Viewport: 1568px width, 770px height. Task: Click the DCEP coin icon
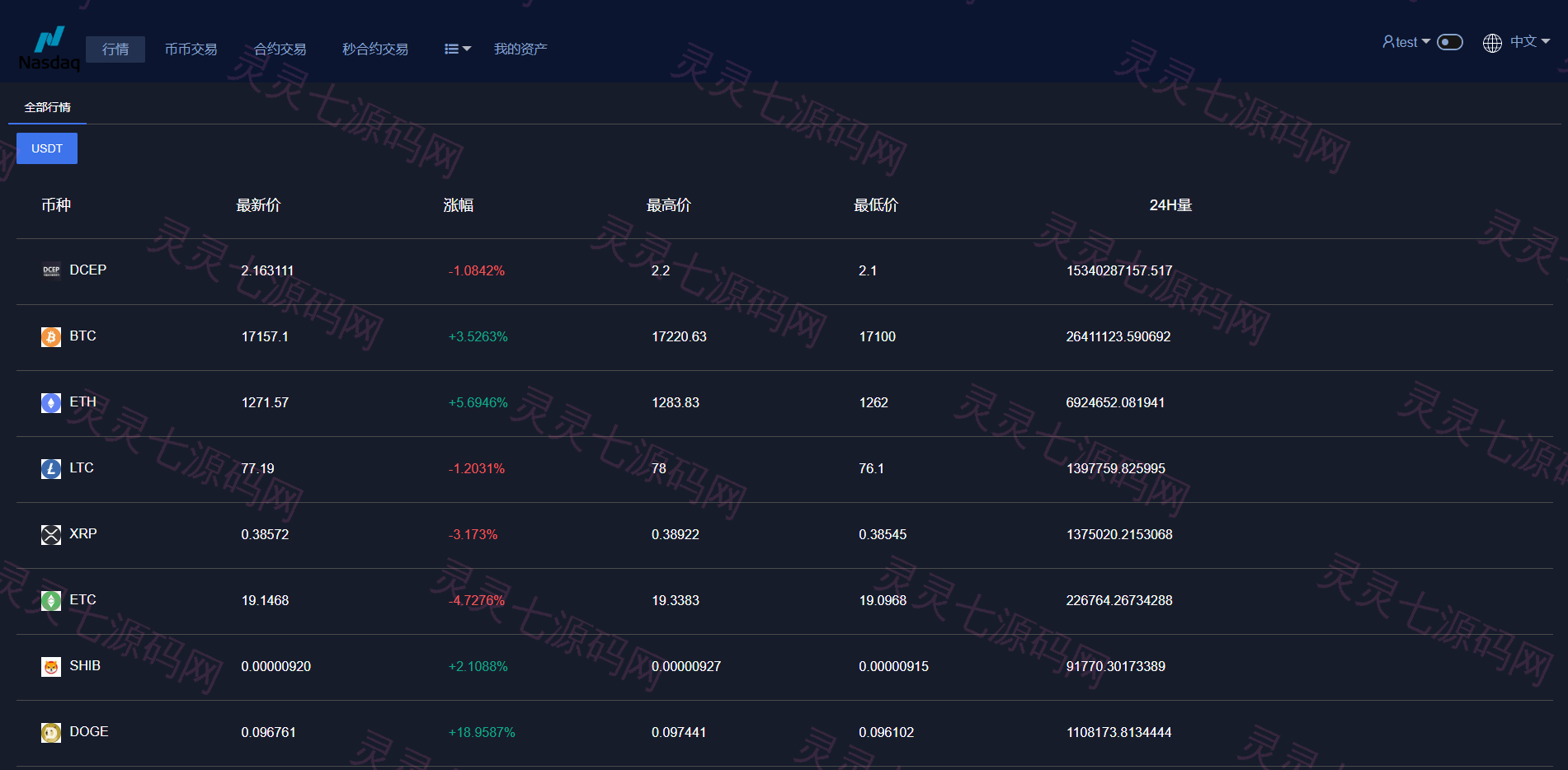click(x=51, y=270)
